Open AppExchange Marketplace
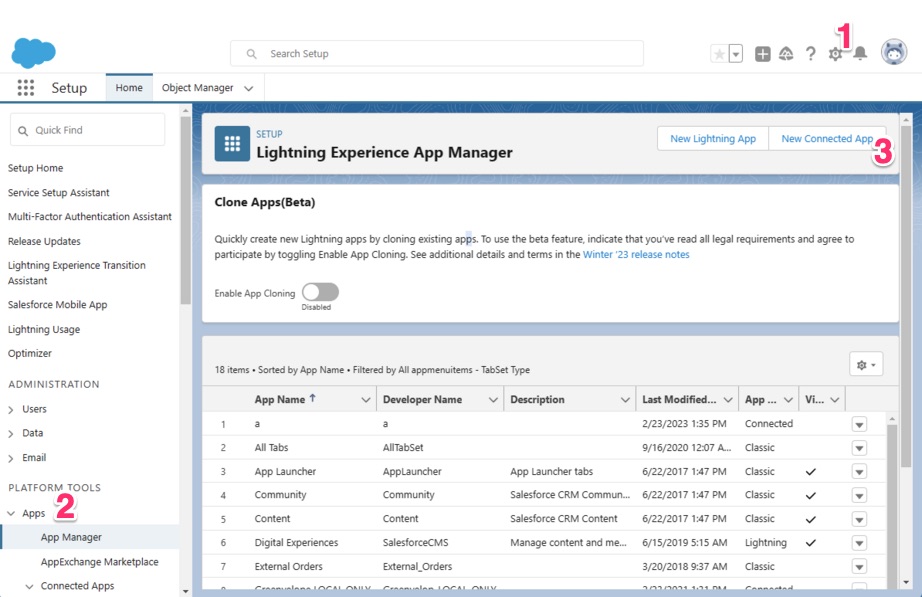Image resolution: width=922 pixels, height=597 pixels. pos(99,562)
